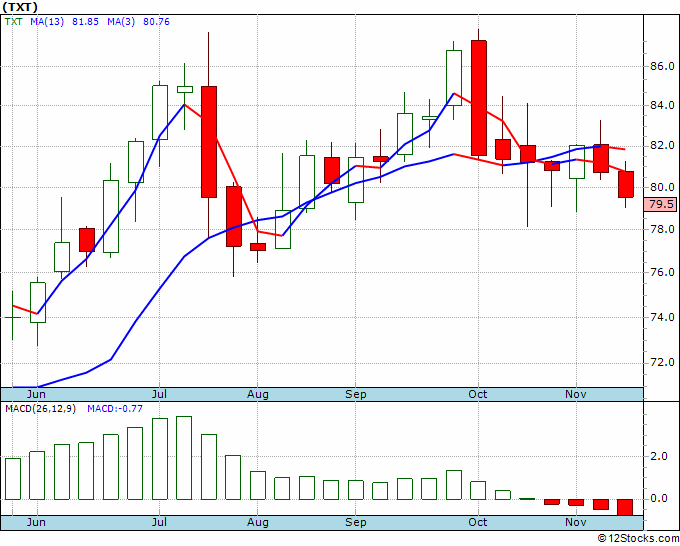
Task: Select the MA(13) legend label
Action: point(47,21)
